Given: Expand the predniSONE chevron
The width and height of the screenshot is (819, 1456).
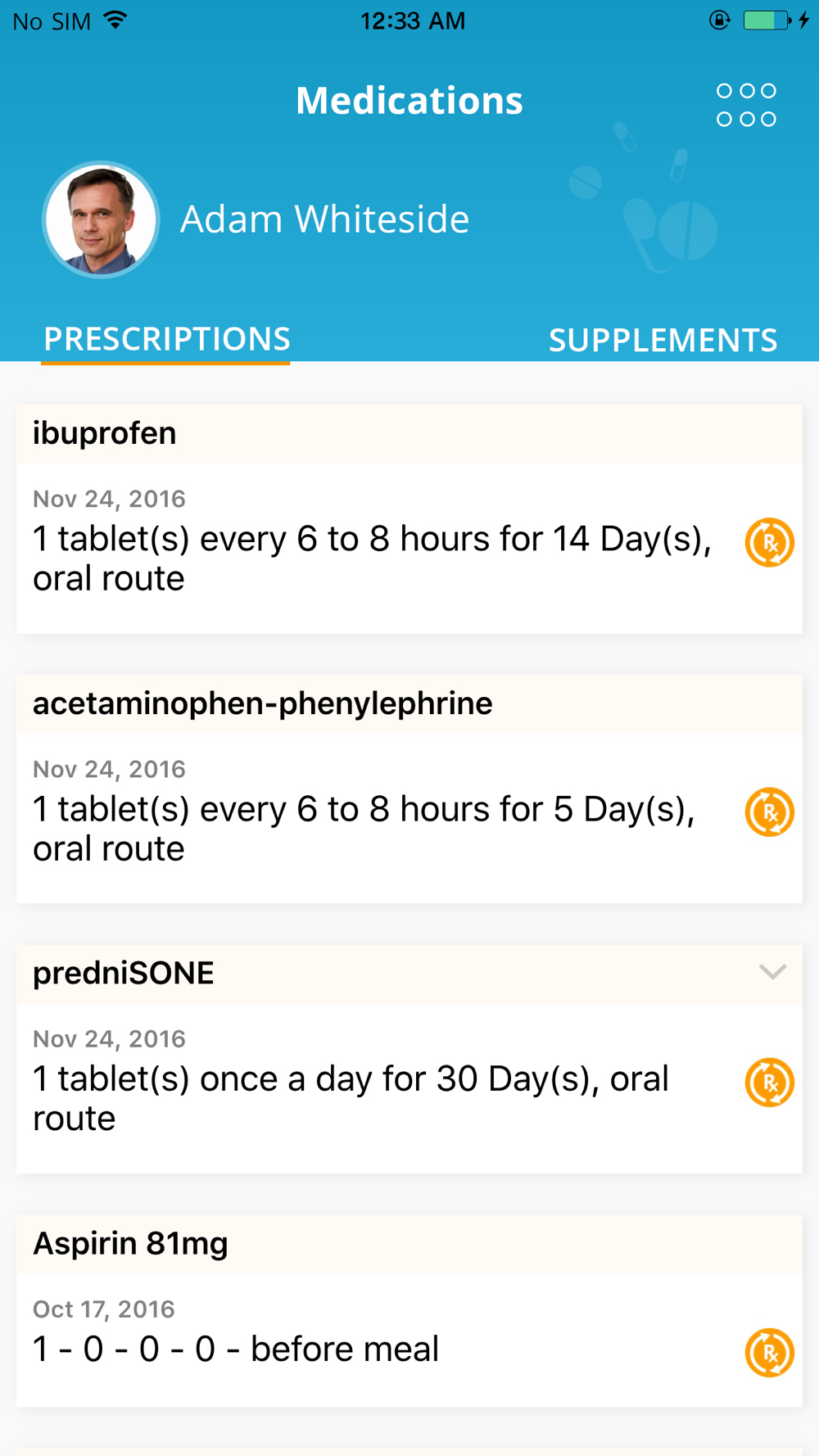Looking at the screenshot, I should [x=772, y=973].
